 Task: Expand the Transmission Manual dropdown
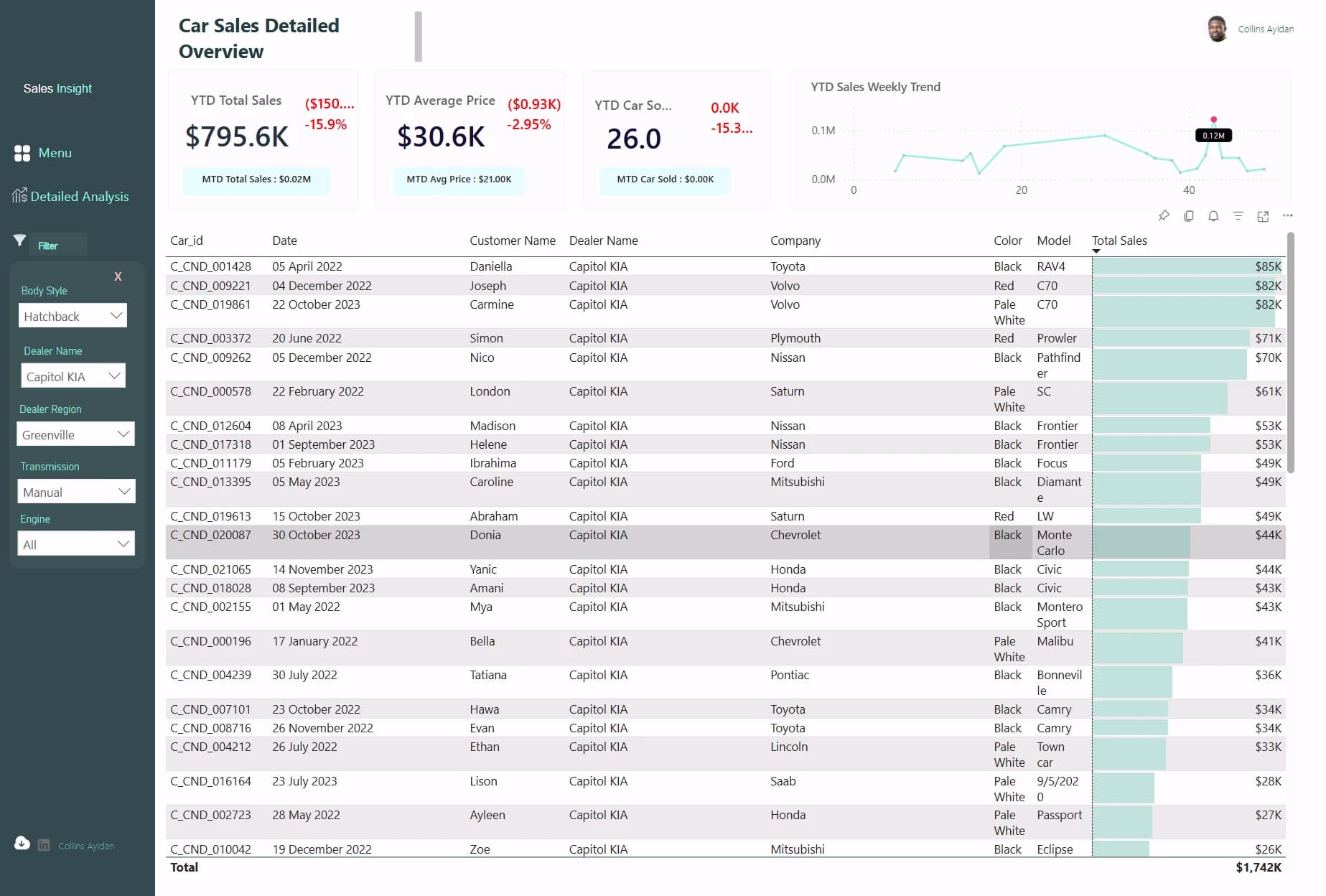[76, 492]
